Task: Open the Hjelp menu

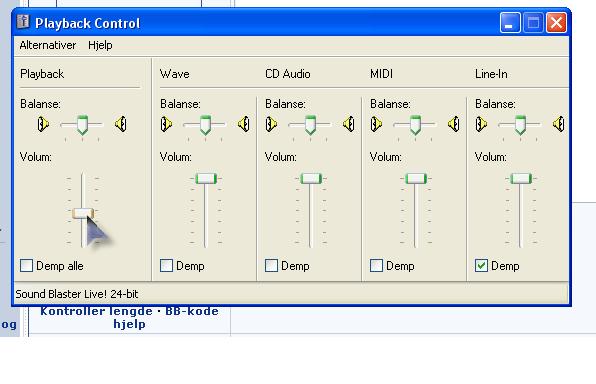Action: tap(100, 45)
